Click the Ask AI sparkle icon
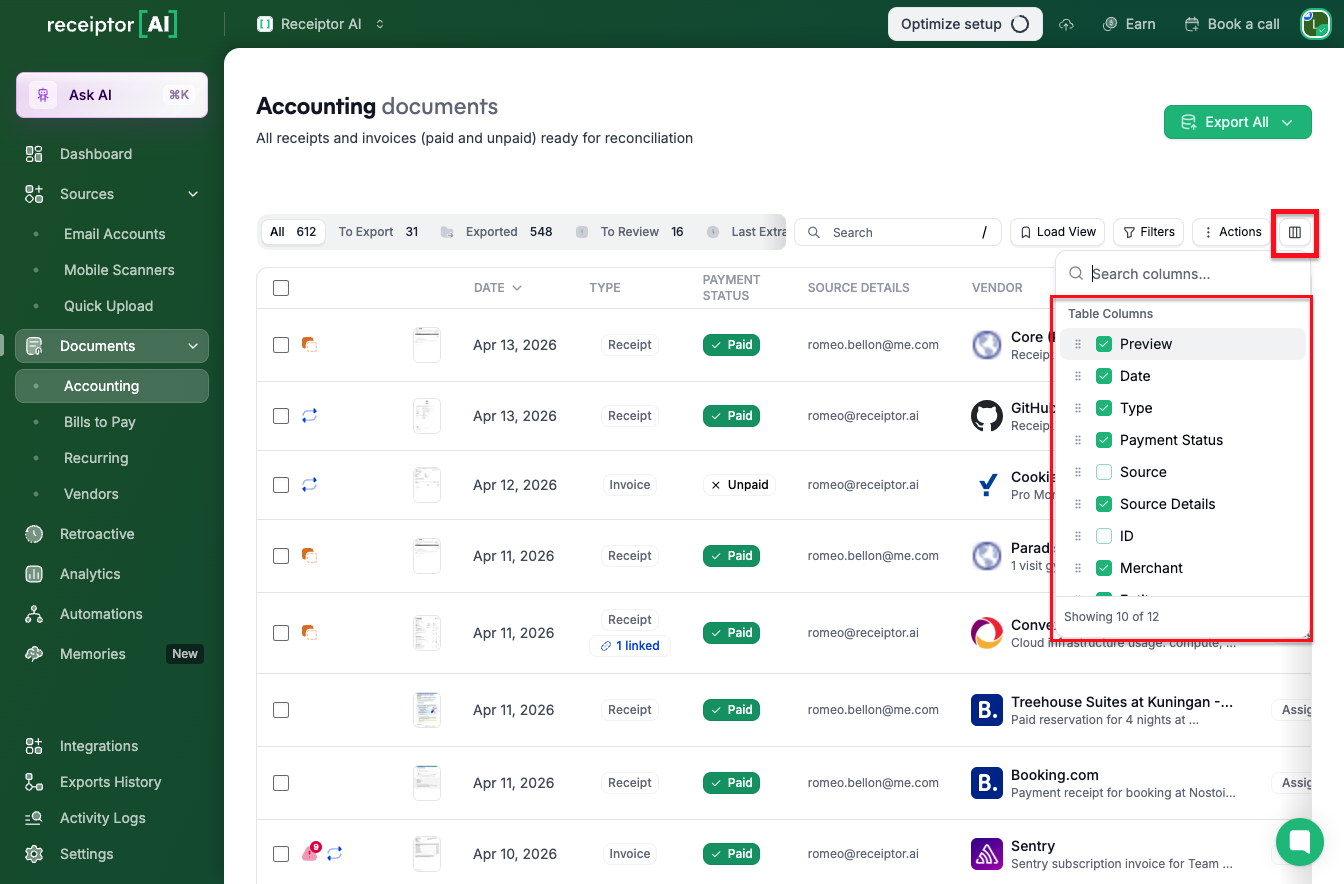The image size is (1344, 884). pyautogui.click(x=42, y=95)
